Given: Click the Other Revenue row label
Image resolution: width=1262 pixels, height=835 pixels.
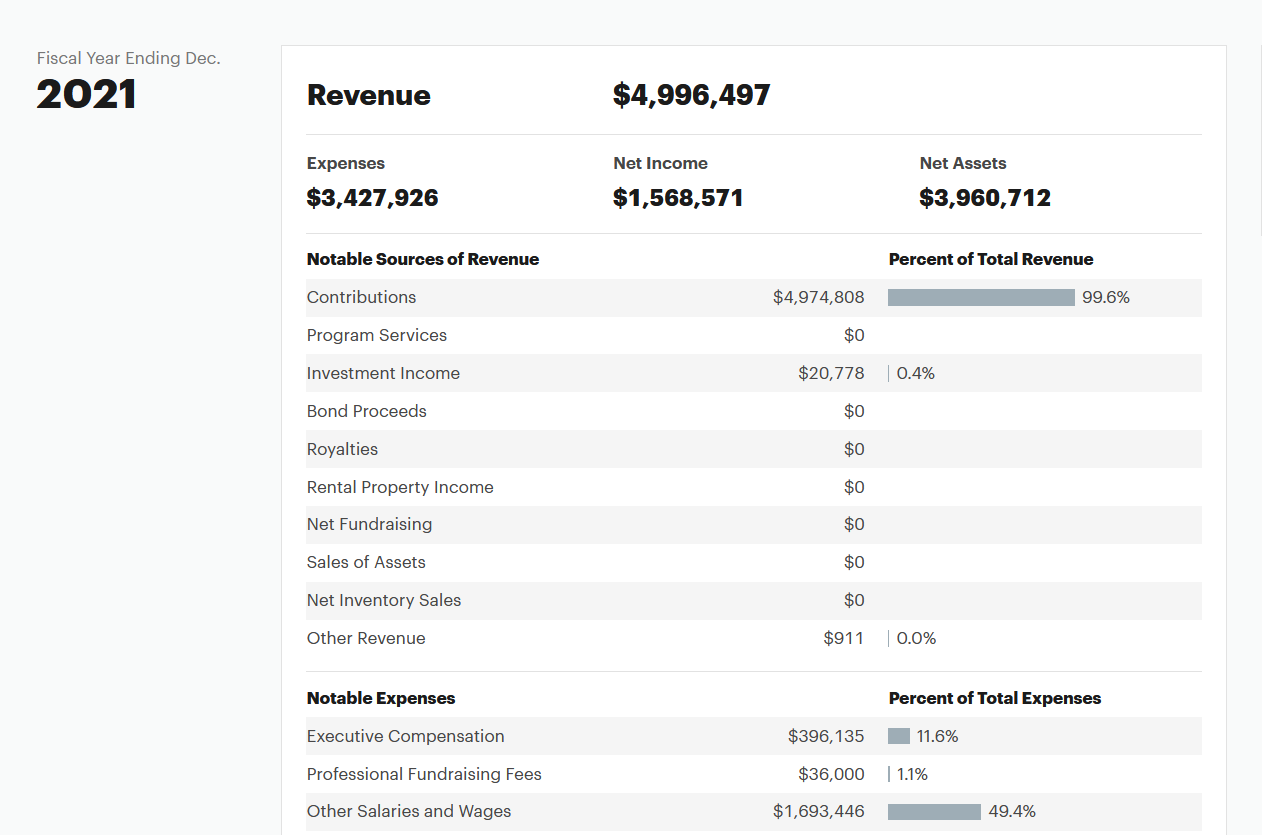Looking at the screenshot, I should pos(366,638).
